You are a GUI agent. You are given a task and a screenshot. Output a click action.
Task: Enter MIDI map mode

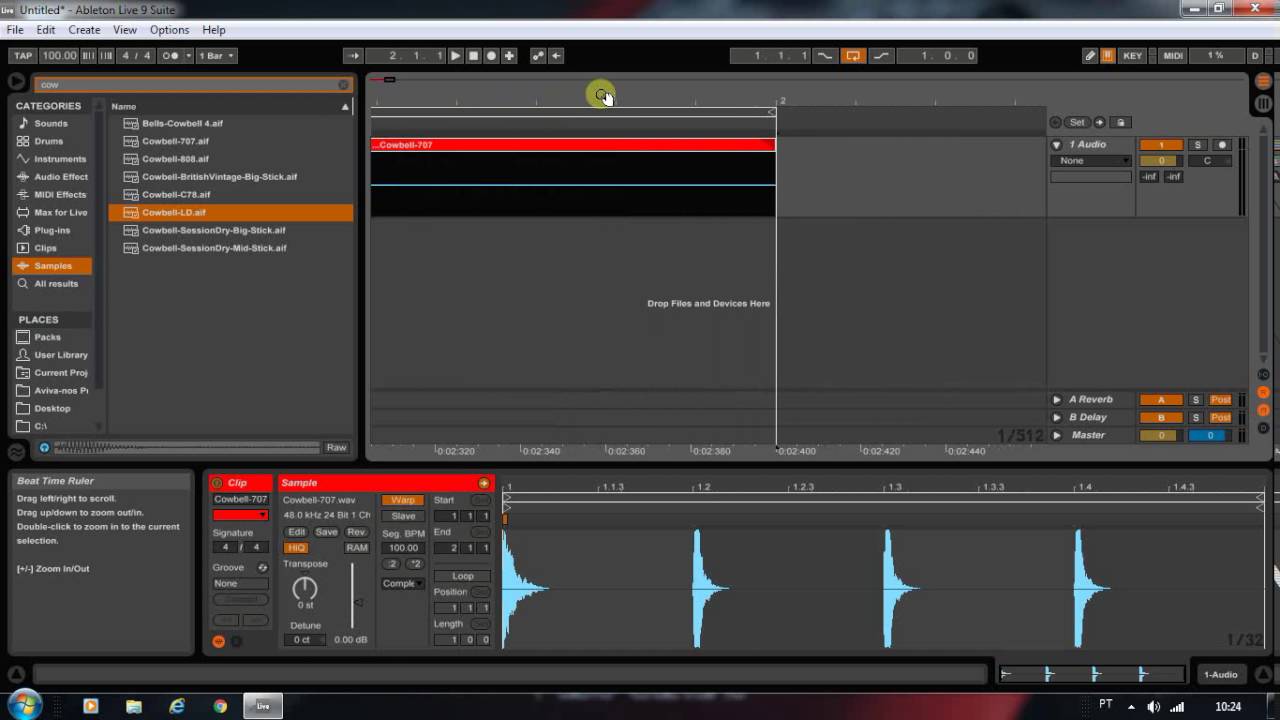click(x=1174, y=56)
